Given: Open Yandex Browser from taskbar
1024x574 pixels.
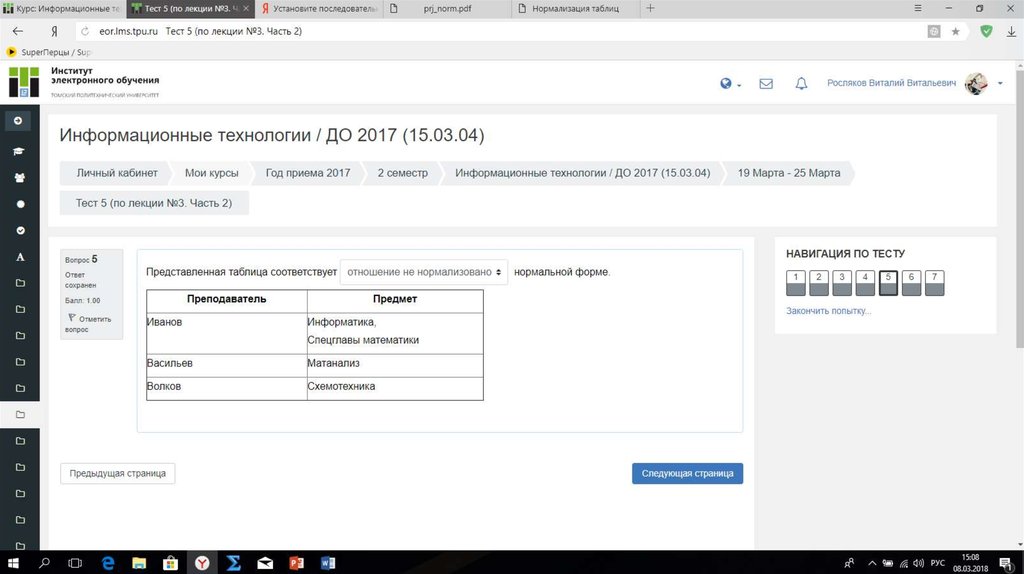Looking at the screenshot, I should tap(202, 563).
